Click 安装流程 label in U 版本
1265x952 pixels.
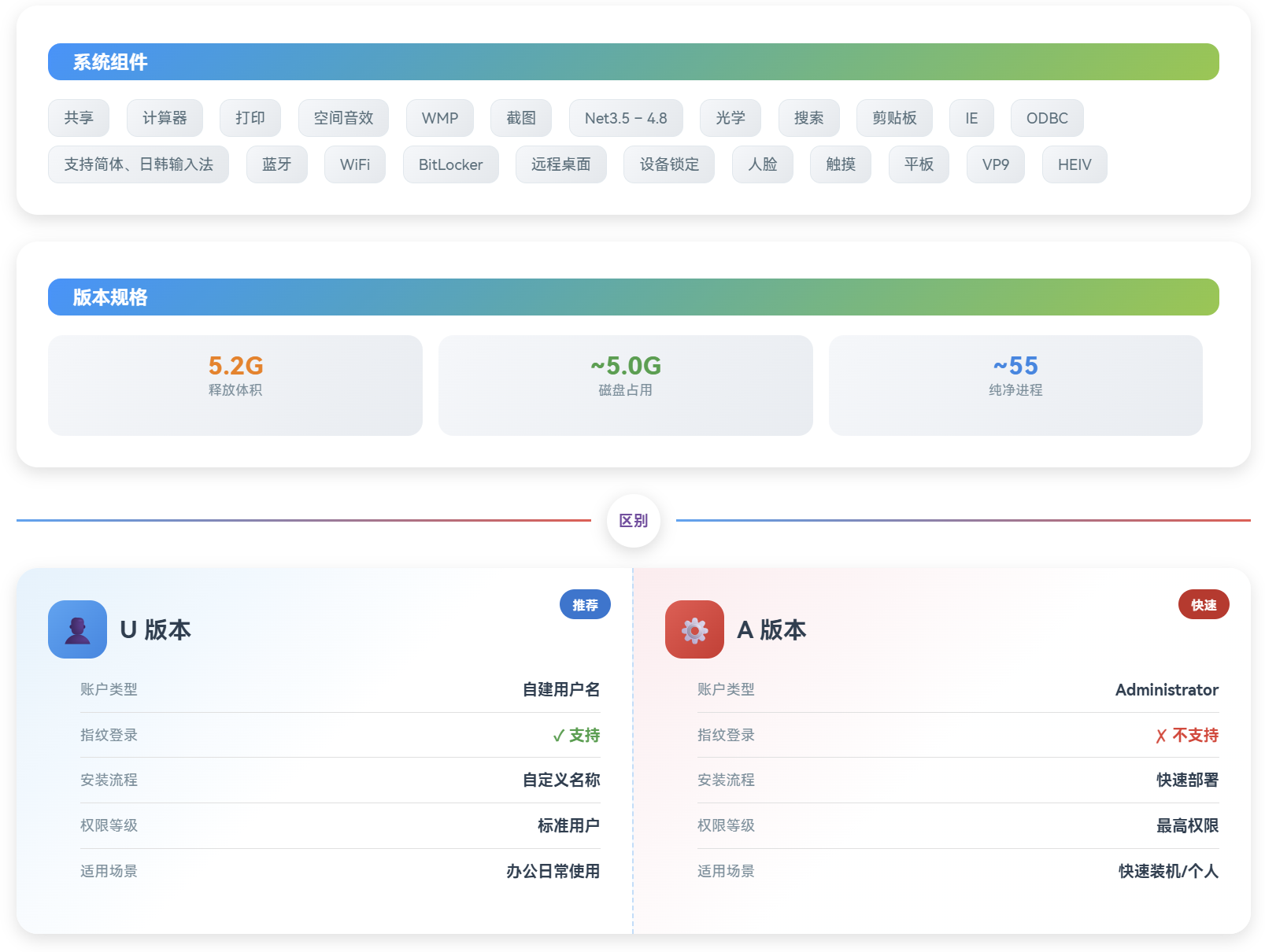click(x=109, y=780)
